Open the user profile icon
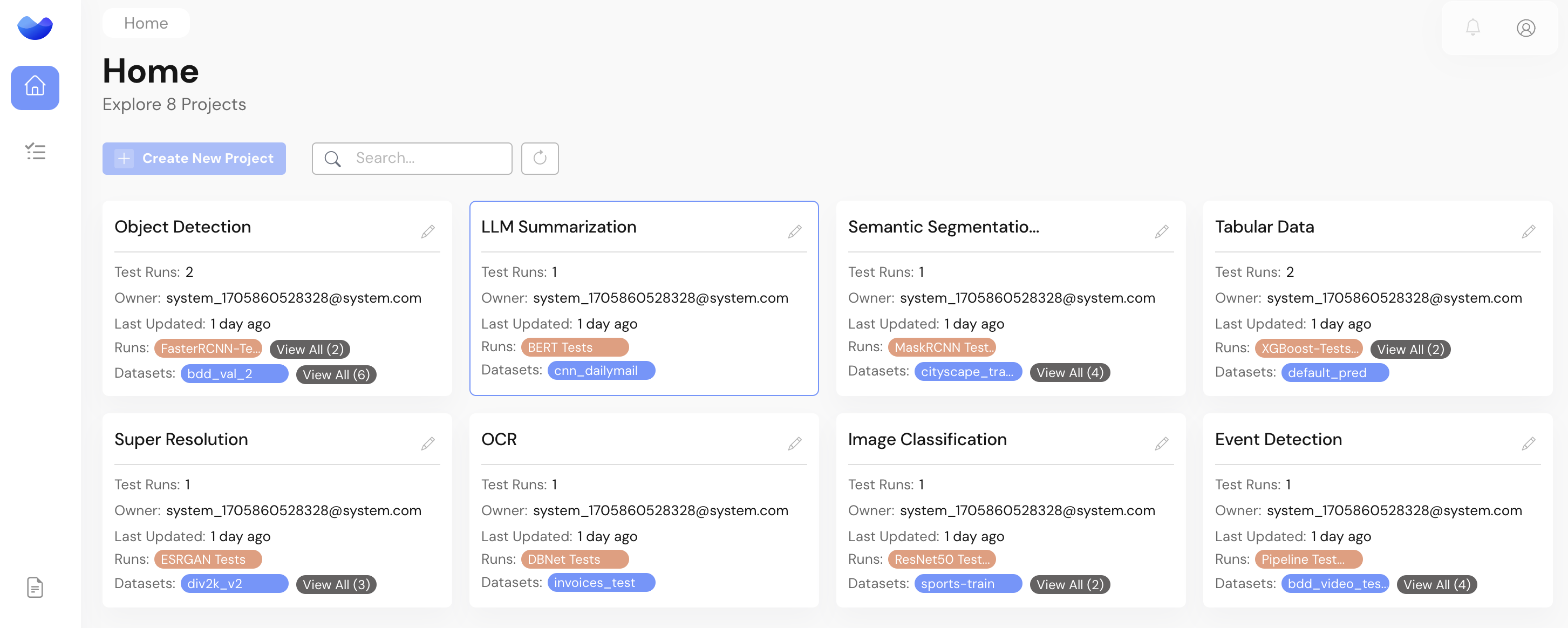This screenshot has width=1568, height=628. (1525, 28)
